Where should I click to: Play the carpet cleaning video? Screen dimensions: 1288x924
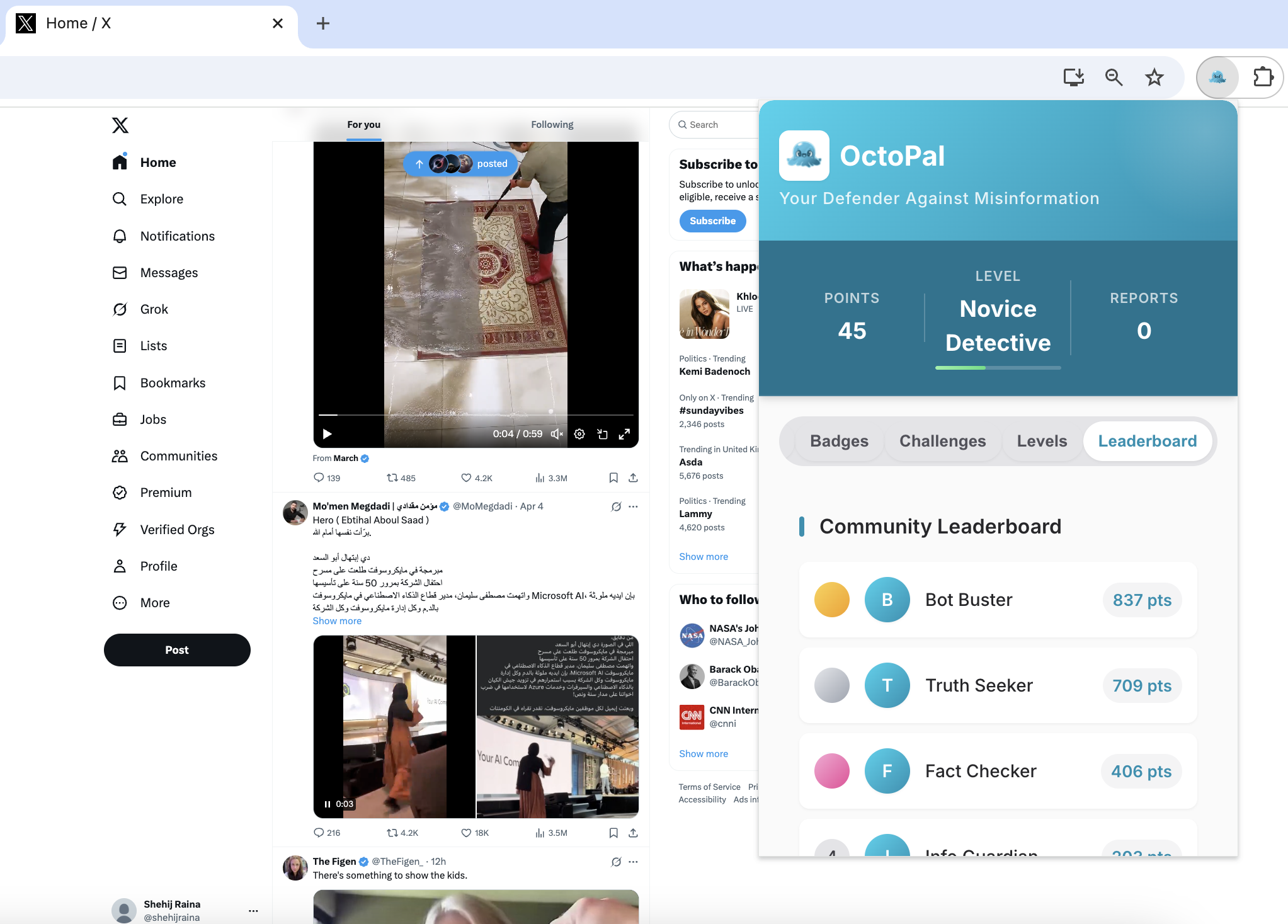click(x=327, y=434)
